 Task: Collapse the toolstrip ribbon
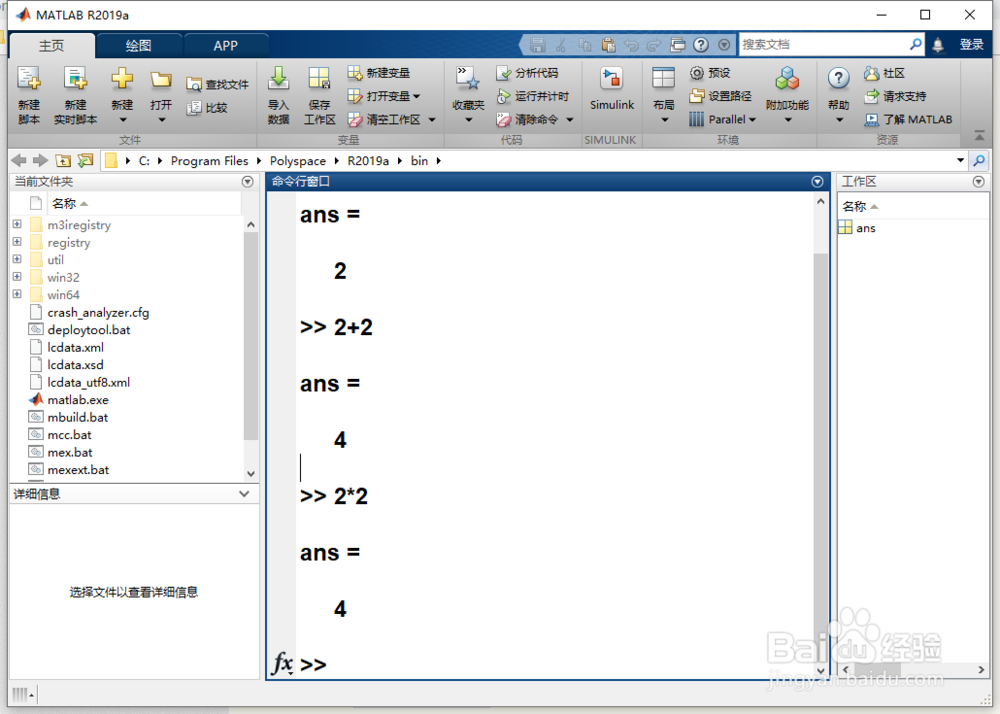(979, 135)
